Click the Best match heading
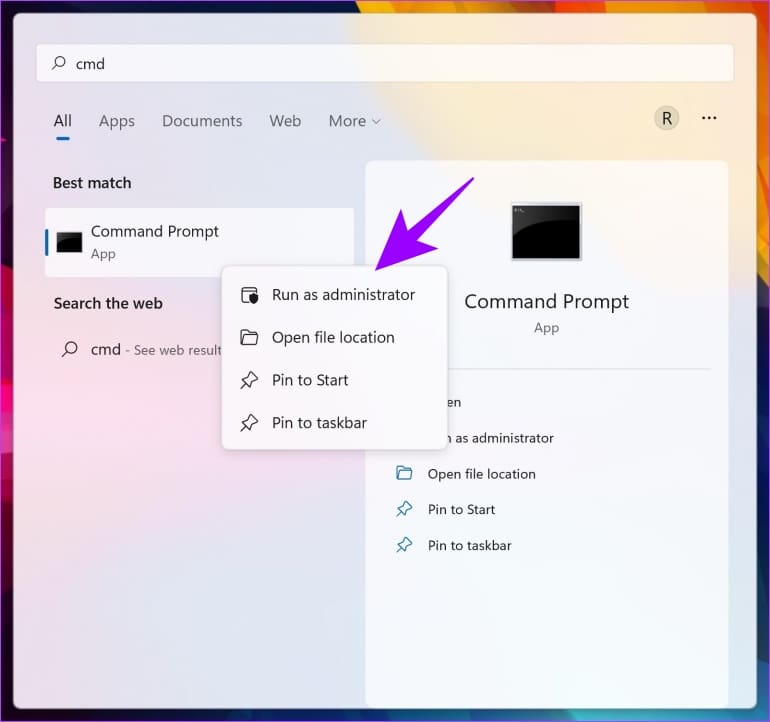 point(92,183)
